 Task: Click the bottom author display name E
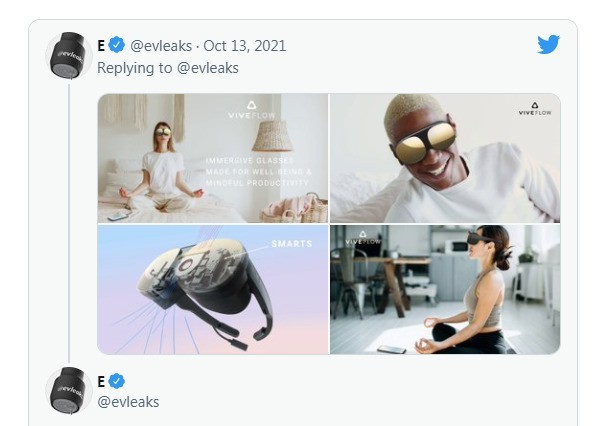[101, 381]
